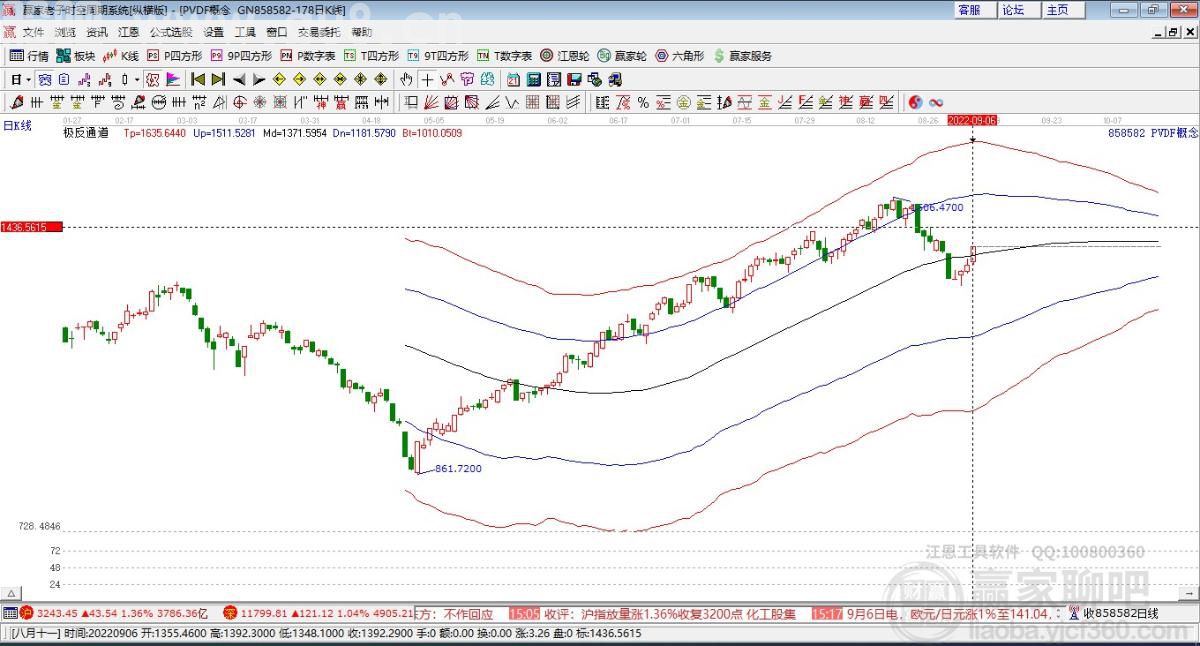Open the 公式选股 menu
The width and height of the screenshot is (1200, 646).
tap(171, 32)
